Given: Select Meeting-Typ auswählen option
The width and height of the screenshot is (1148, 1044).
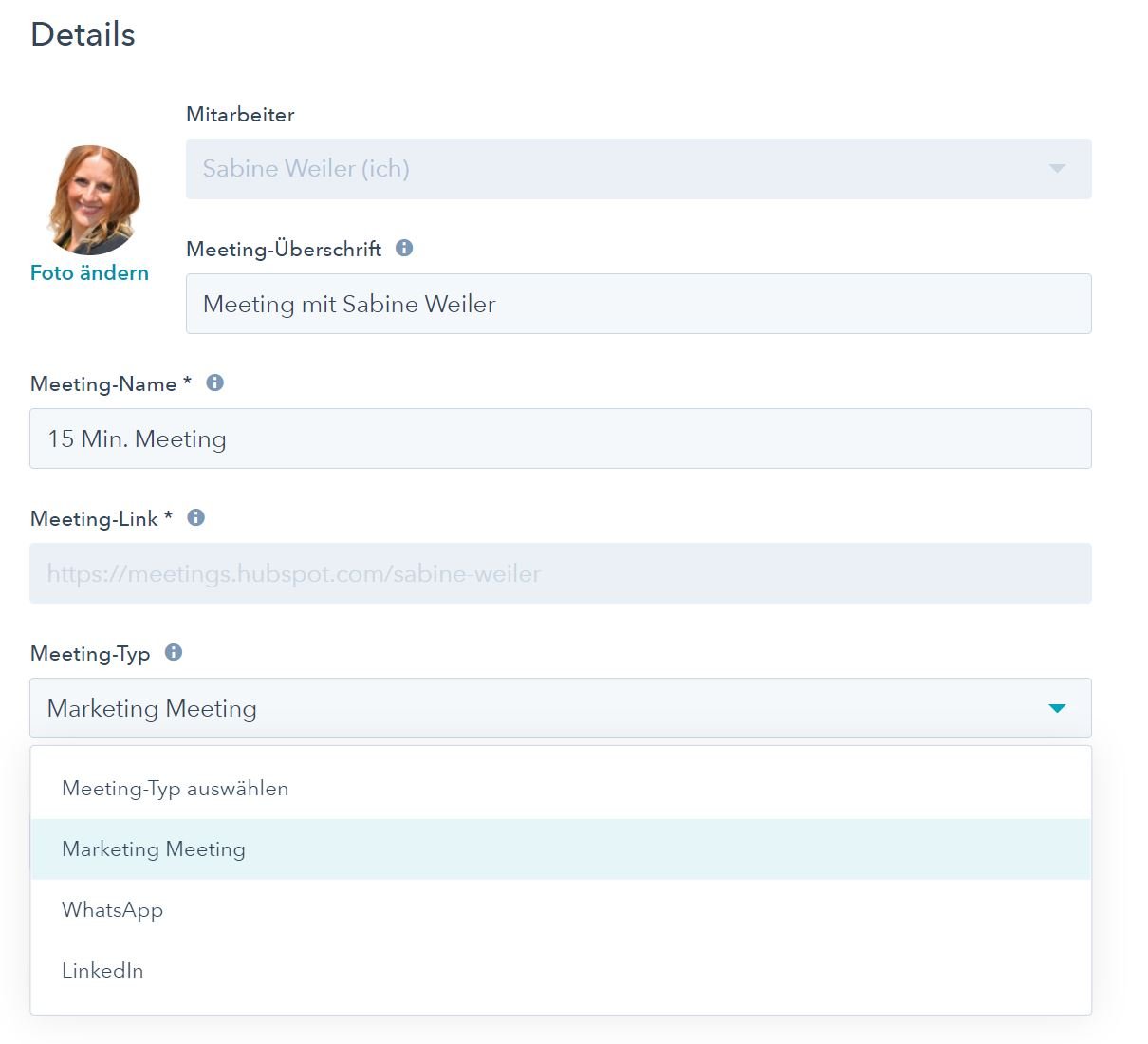Looking at the screenshot, I should pyautogui.click(x=561, y=789).
